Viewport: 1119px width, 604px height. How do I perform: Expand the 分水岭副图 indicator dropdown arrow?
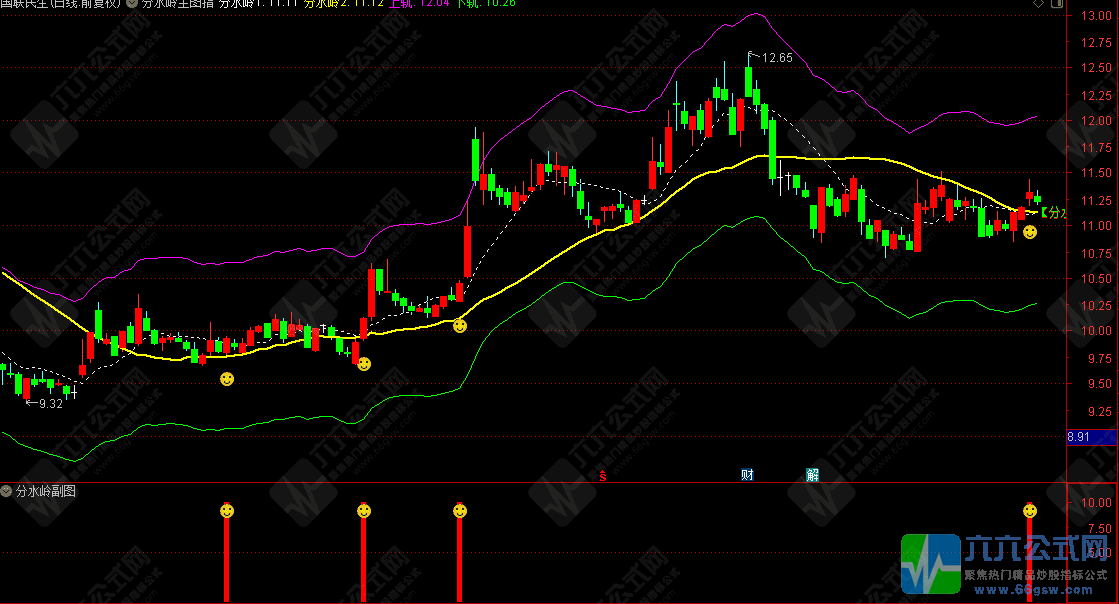pos(7,491)
